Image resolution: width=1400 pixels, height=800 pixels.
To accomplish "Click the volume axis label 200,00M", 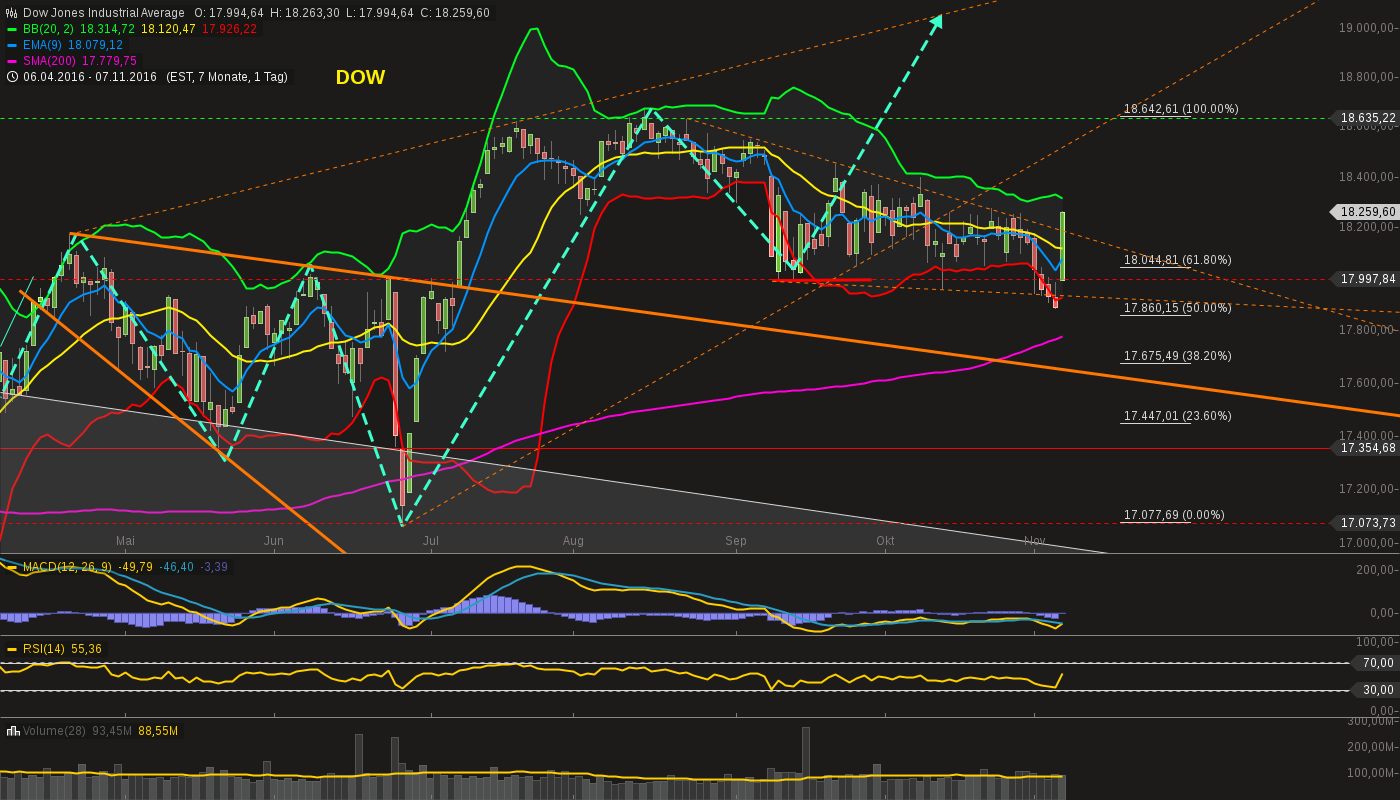I will click(x=1372, y=747).
